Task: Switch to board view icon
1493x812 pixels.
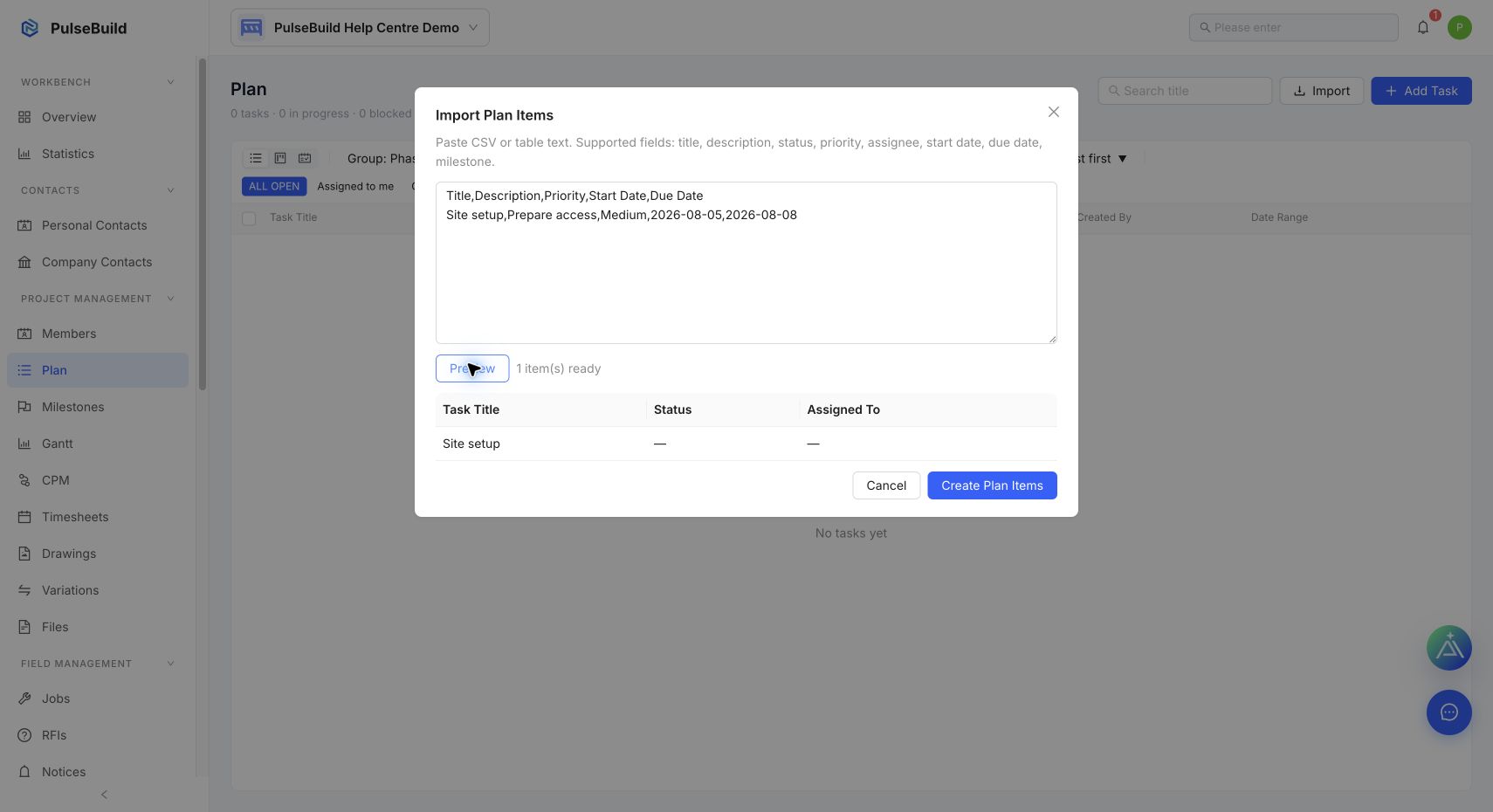Action: (x=280, y=158)
